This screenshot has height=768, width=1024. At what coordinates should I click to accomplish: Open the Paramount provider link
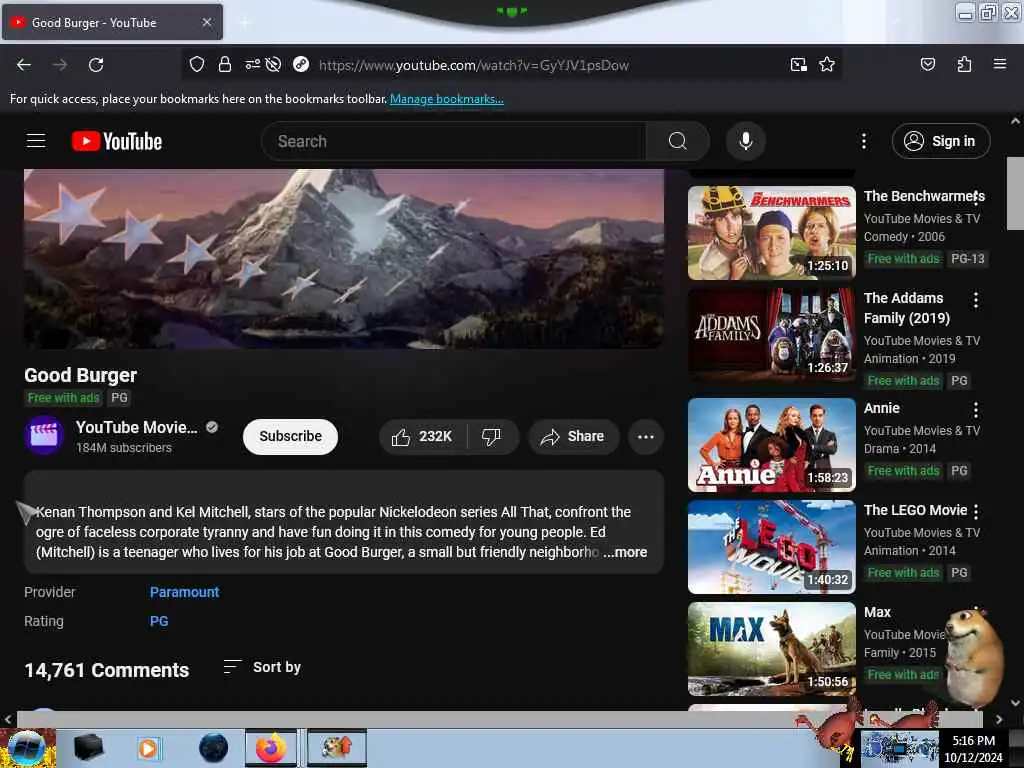coord(184,592)
